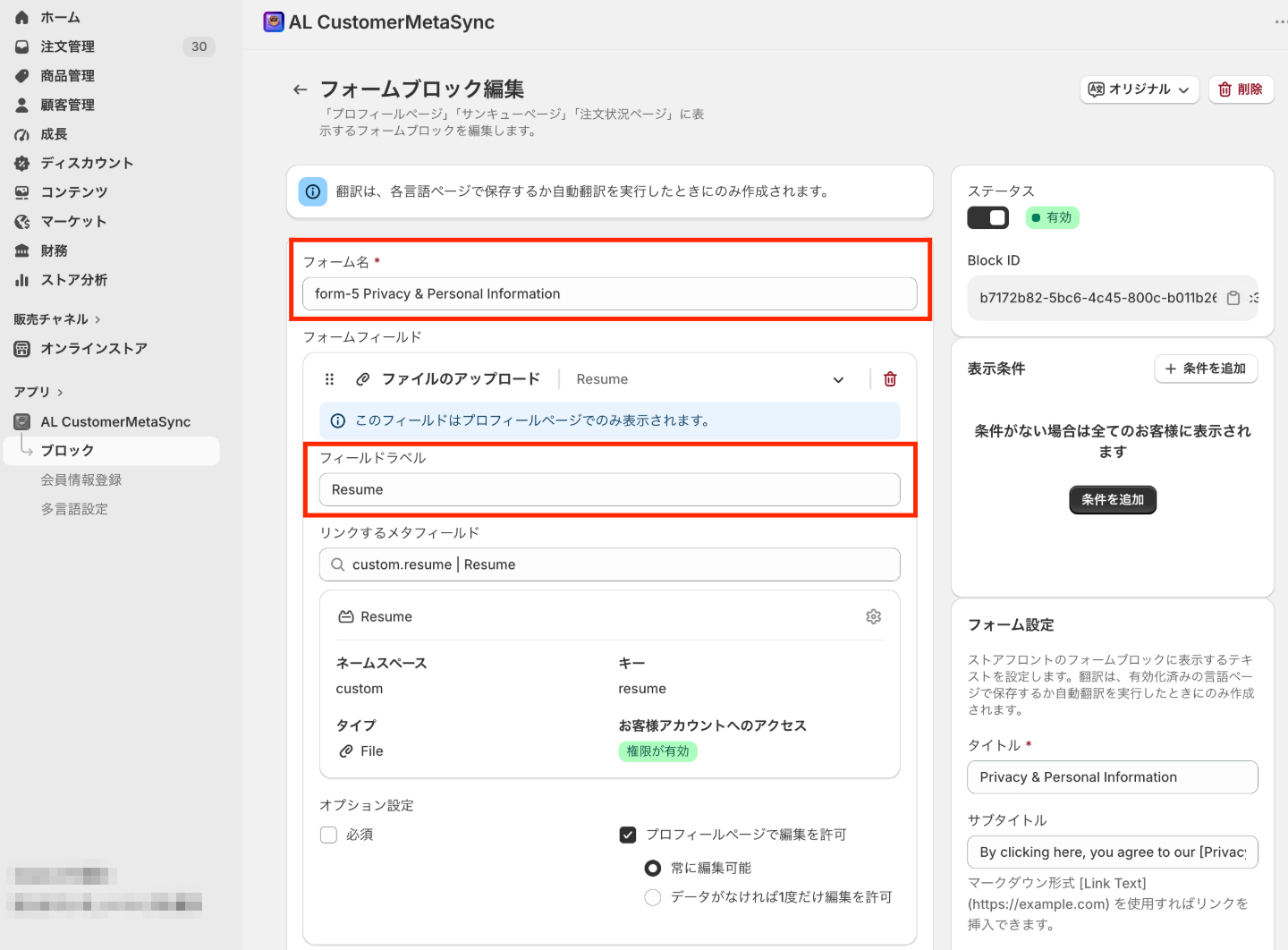
Task: Click the AL CustomerMetaSync sidebar app icon
Action: [x=22, y=421]
